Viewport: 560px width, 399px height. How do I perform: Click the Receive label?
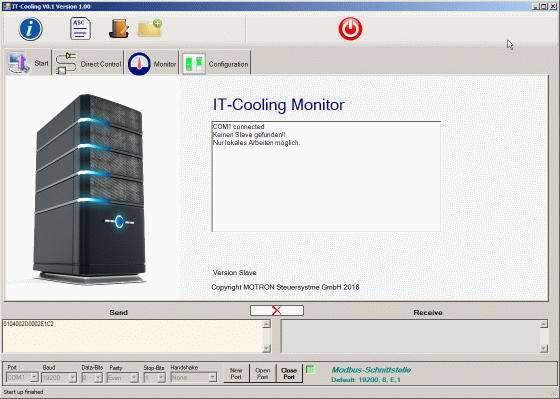pos(428,313)
